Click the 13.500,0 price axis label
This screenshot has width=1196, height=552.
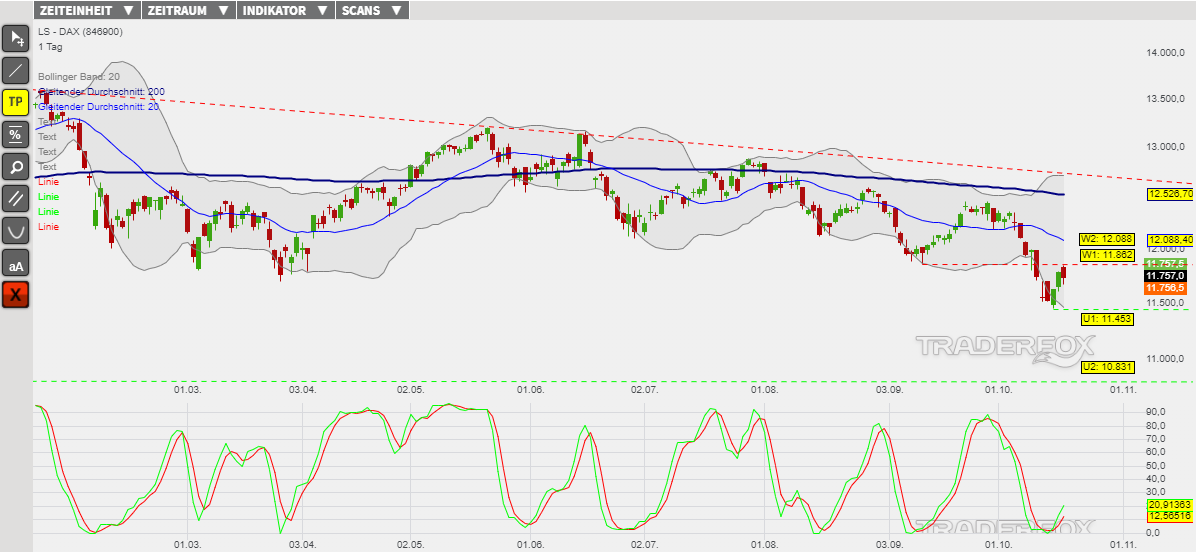point(1165,99)
